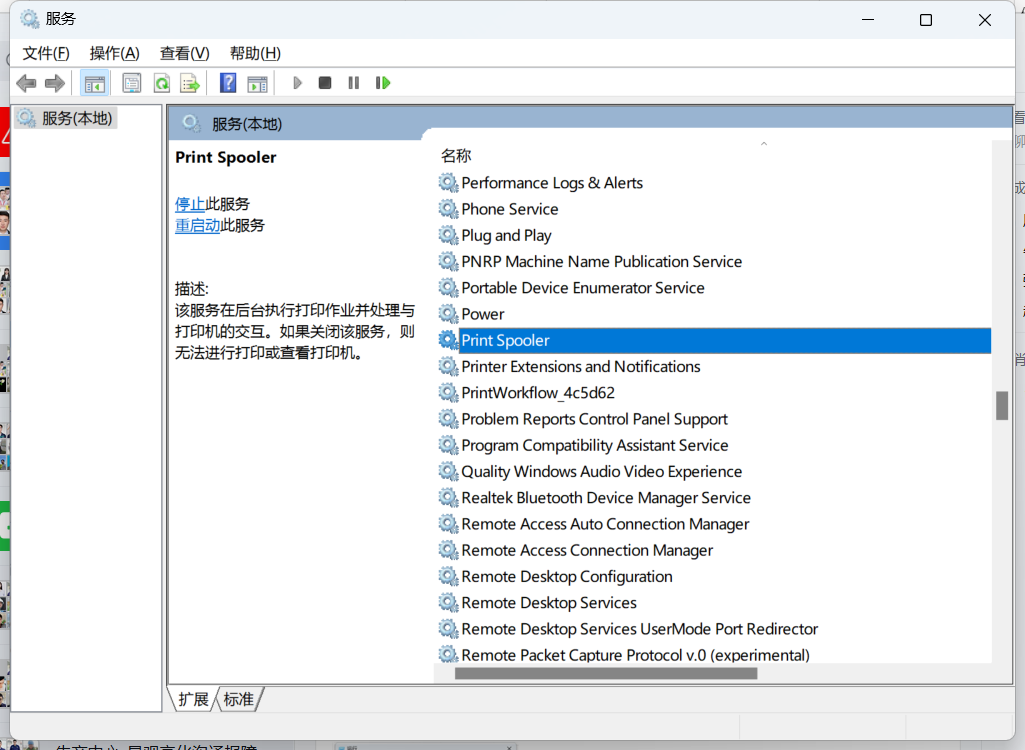The width and height of the screenshot is (1025, 750).
Task: Click the 名称 column header to sort
Action: tap(456, 156)
